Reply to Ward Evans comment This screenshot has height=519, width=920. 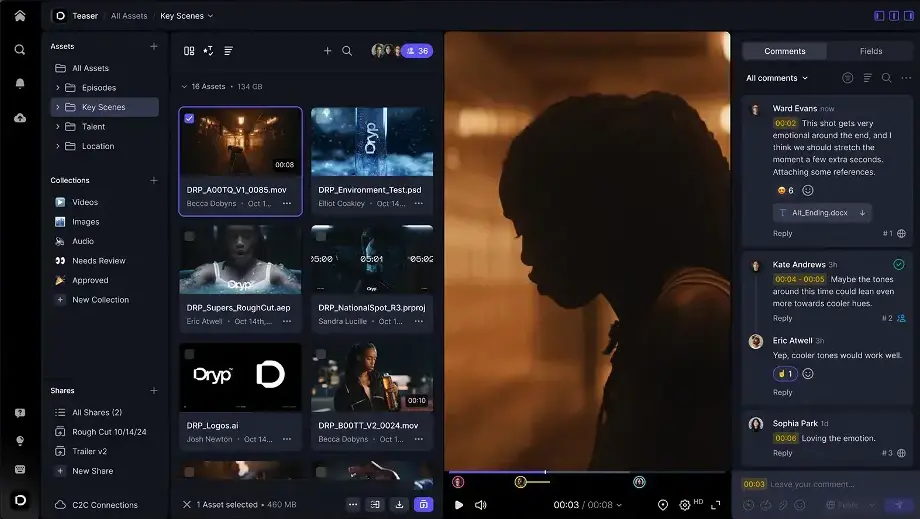click(x=782, y=233)
